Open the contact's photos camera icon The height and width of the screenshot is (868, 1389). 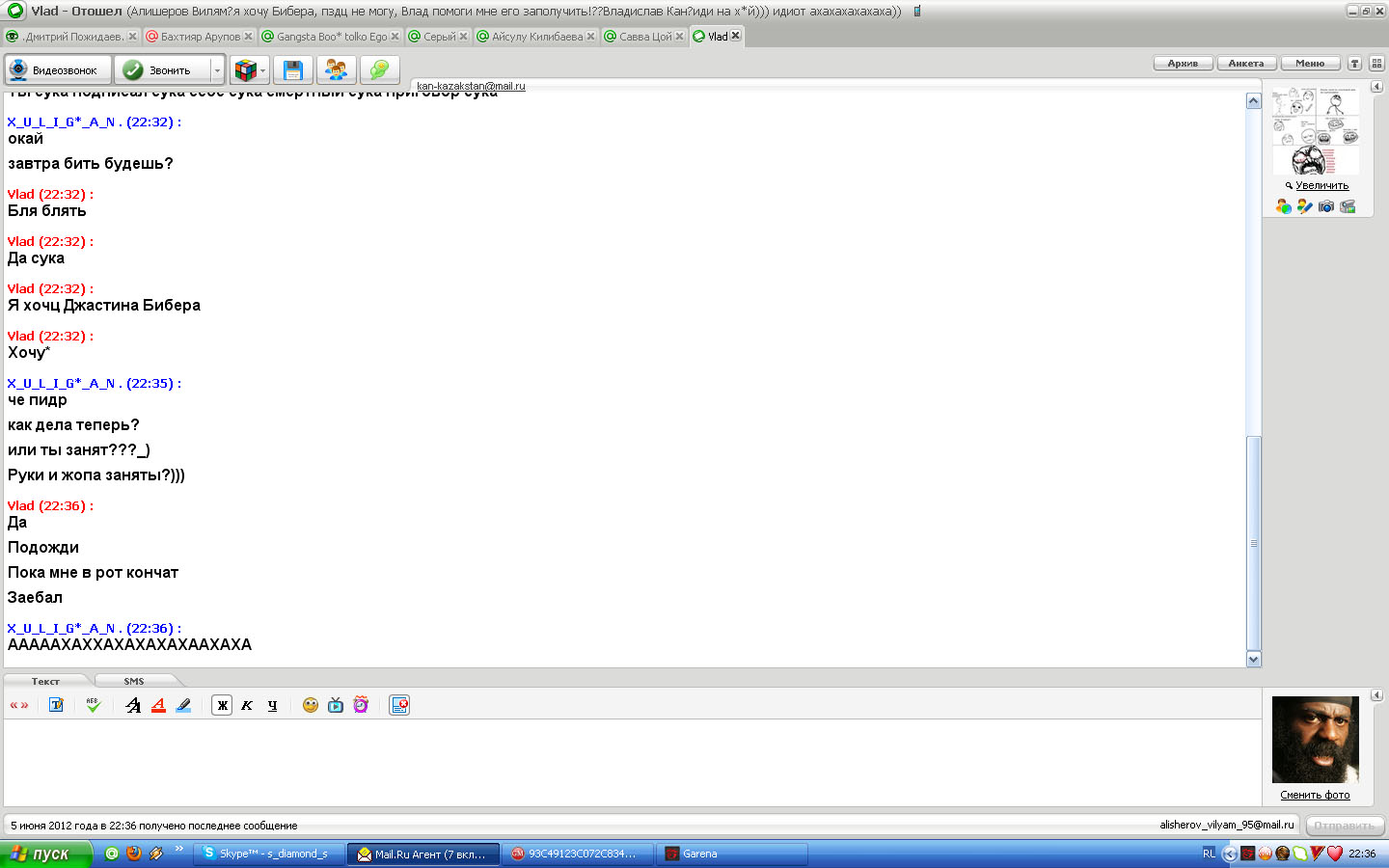(1326, 206)
